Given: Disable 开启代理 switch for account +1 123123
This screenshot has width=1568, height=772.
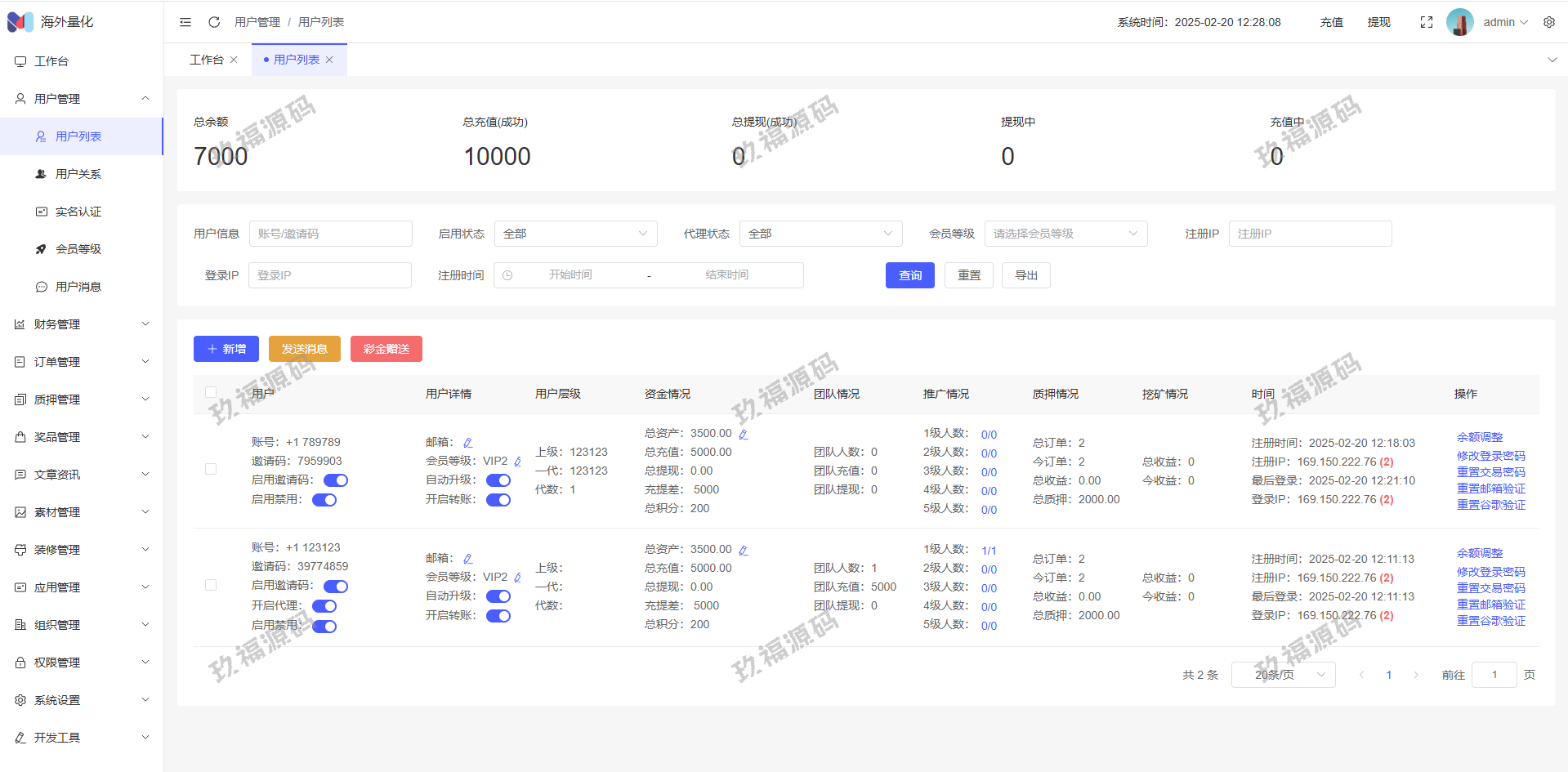Looking at the screenshot, I should 324,606.
